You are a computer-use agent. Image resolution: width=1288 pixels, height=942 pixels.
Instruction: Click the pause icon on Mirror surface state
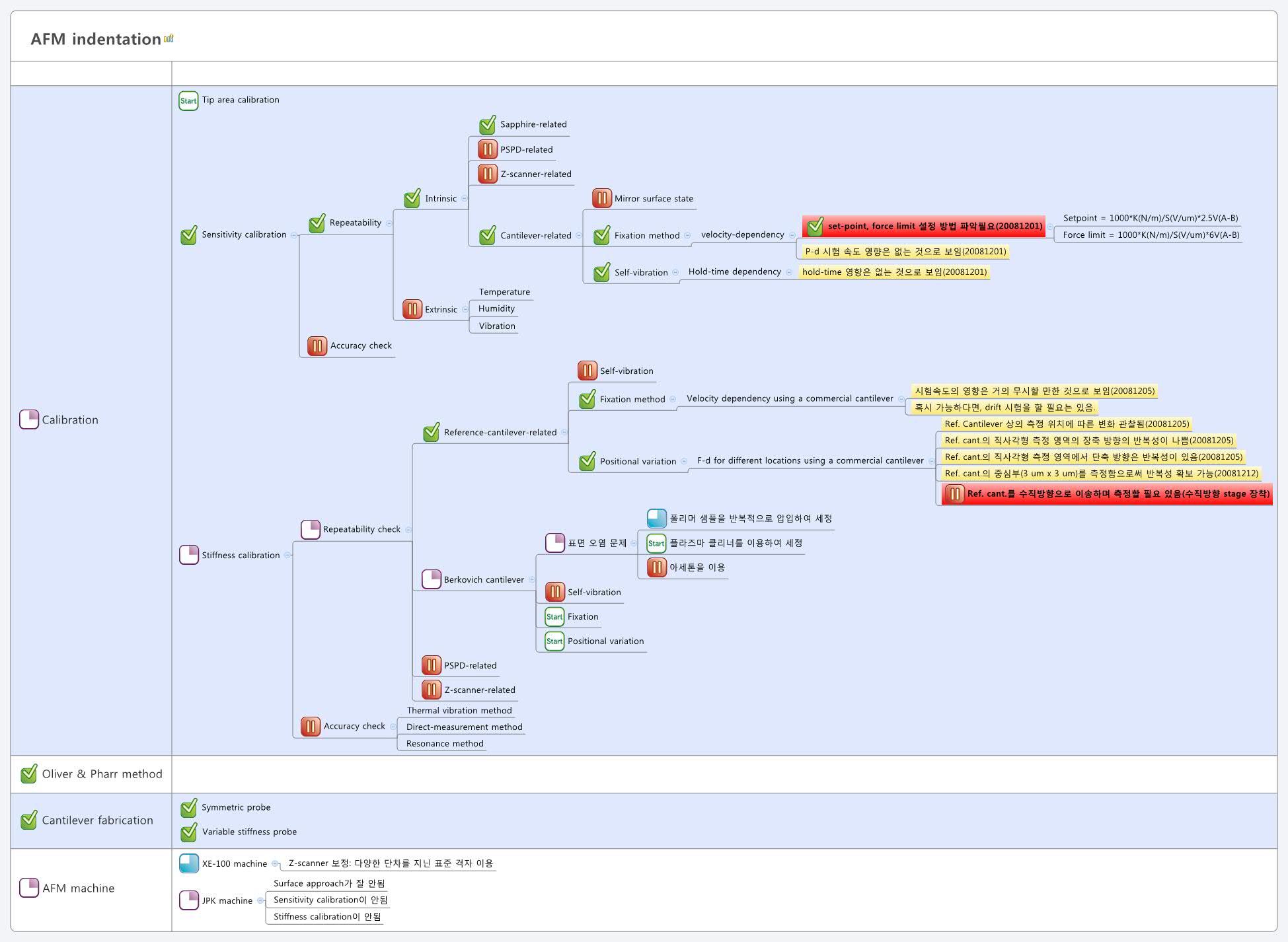(x=601, y=198)
